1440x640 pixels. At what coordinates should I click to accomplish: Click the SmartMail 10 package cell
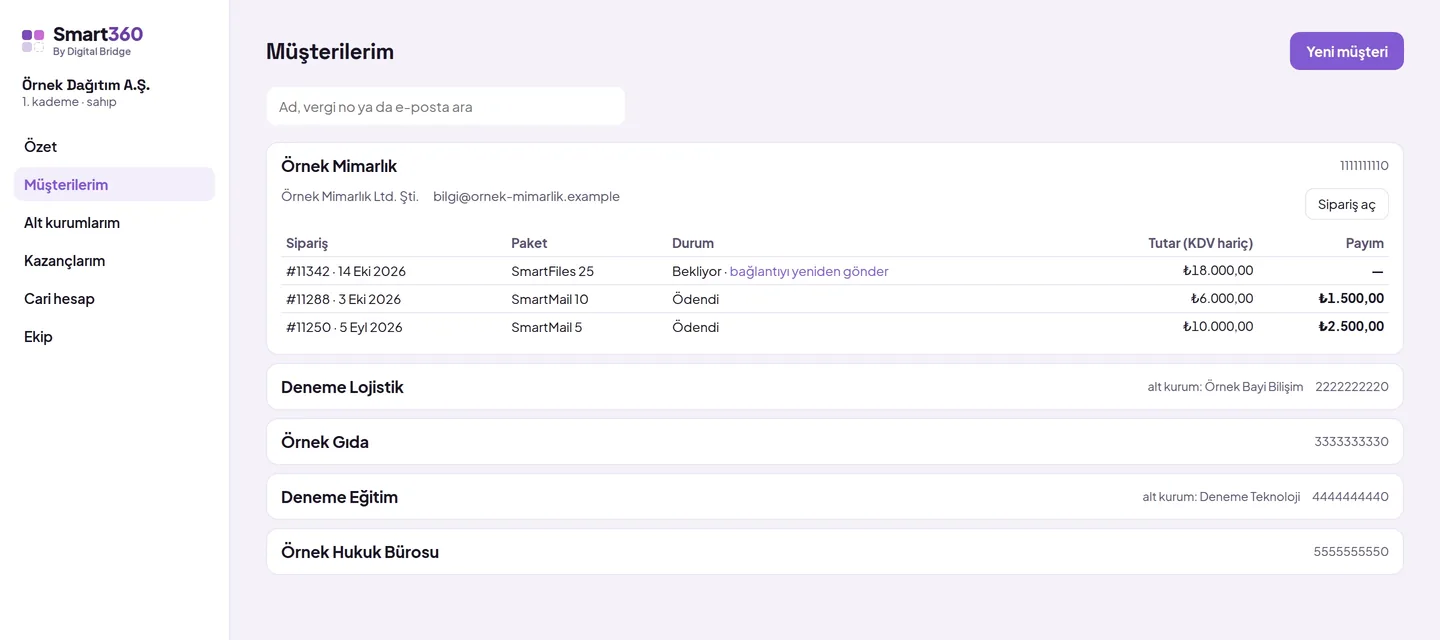tap(550, 299)
